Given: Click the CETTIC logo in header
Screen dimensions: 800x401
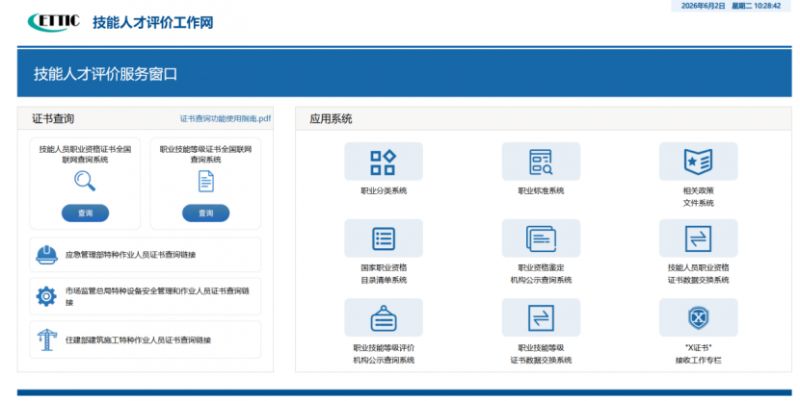Looking at the screenshot, I should [54, 22].
